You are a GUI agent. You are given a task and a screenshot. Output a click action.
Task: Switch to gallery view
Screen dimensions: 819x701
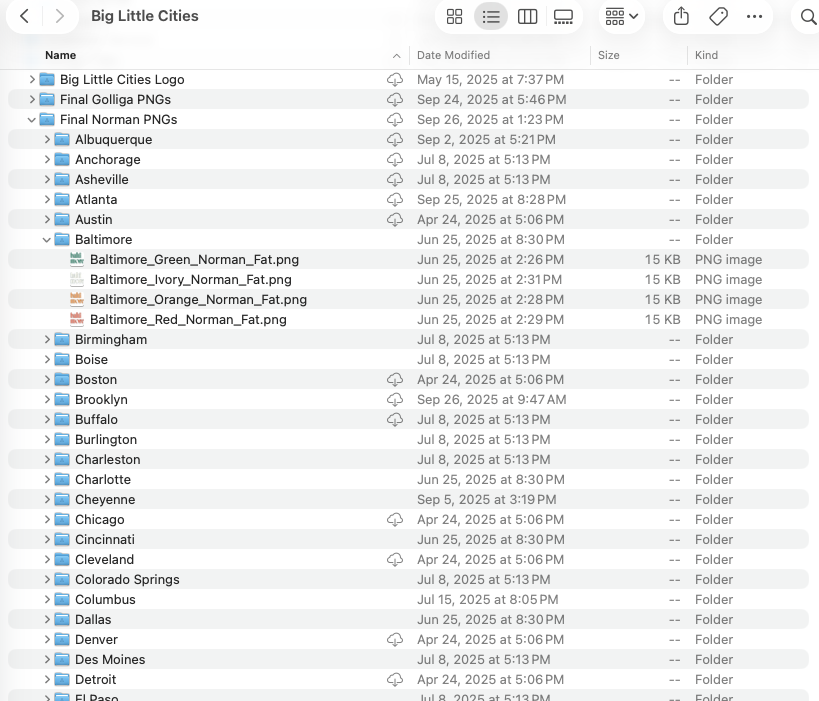point(563,16)
